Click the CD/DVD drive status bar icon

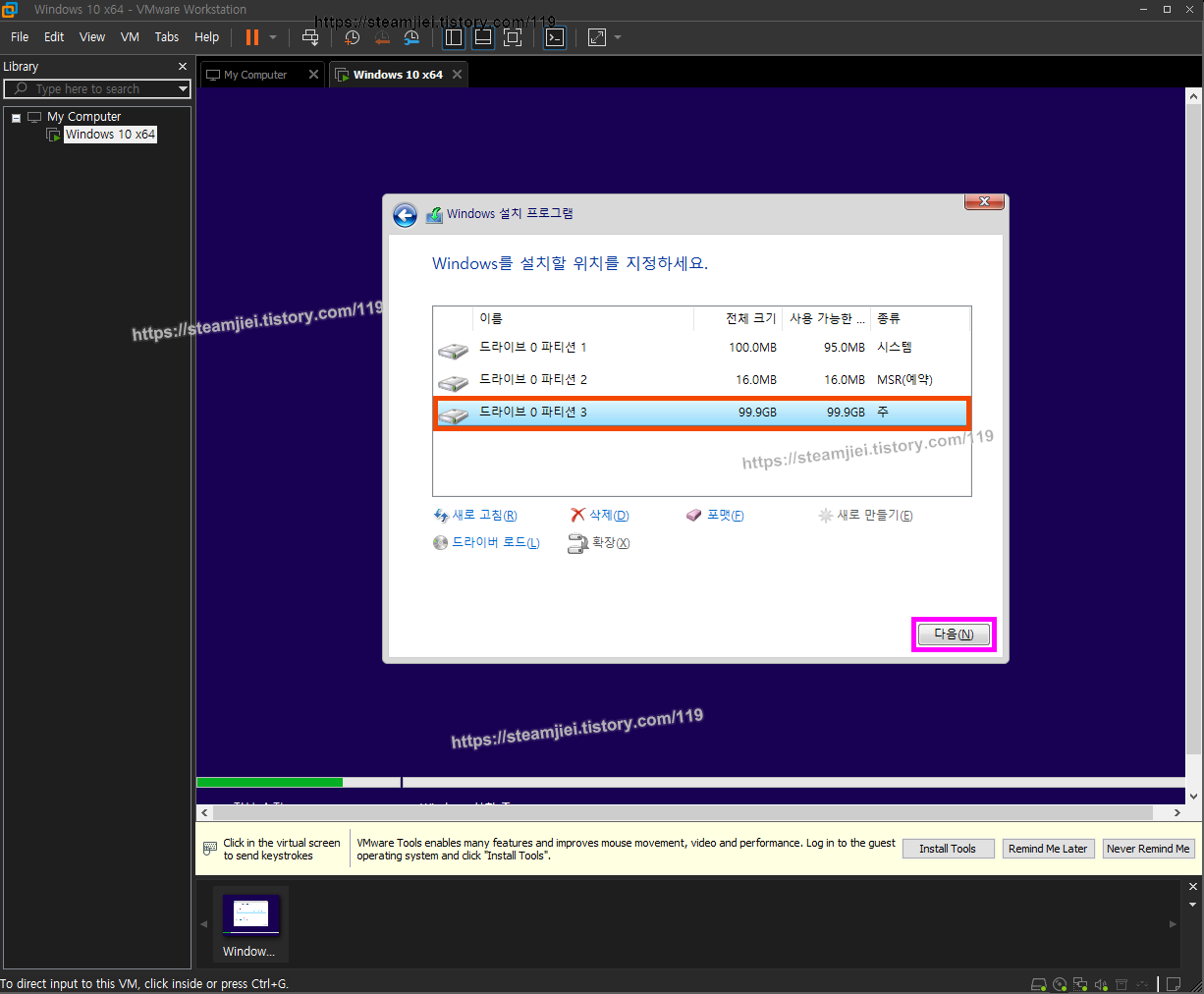tap(1060, 984)
